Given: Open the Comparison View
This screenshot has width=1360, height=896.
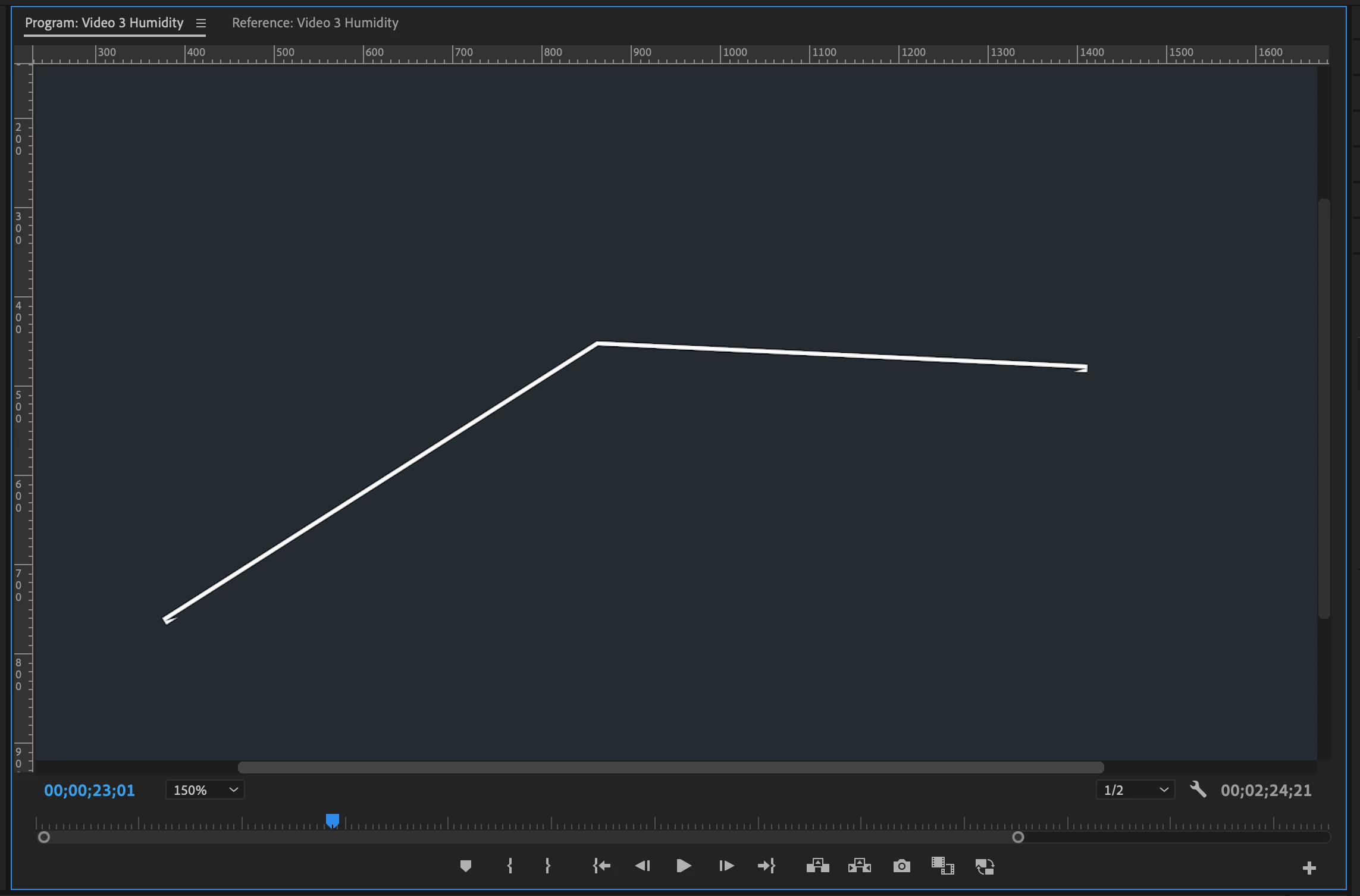Looking at the screenshot, I should point(942,866).
